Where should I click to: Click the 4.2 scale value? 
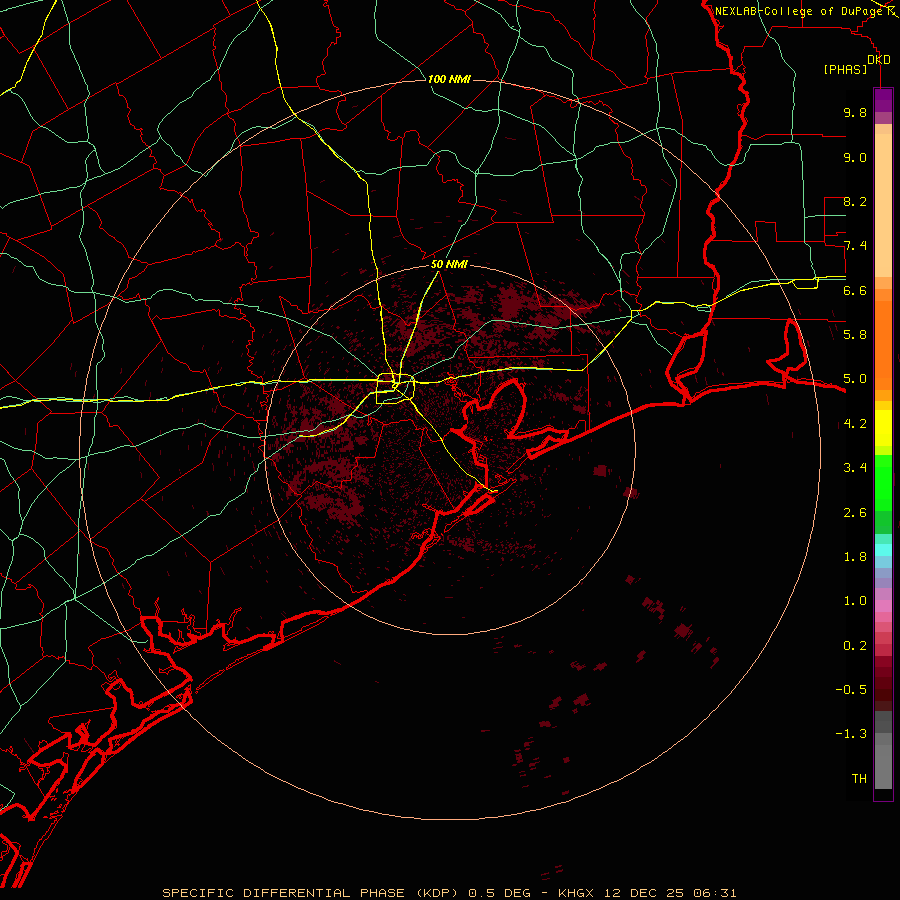[855, 424]
